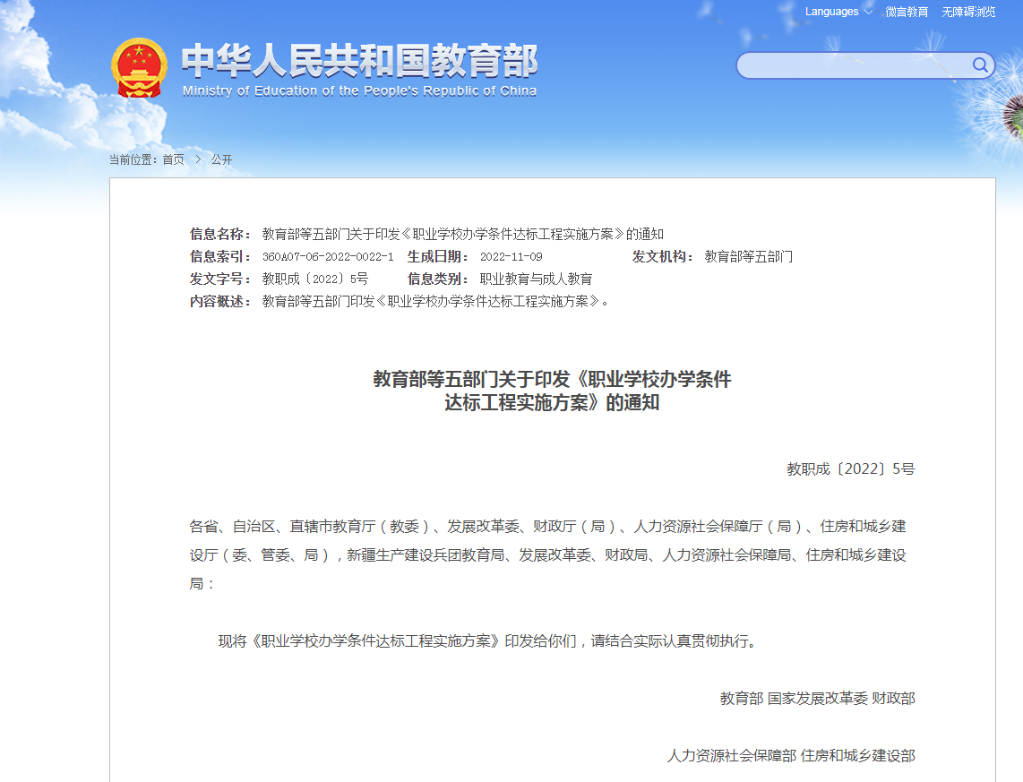The image size is (1023, 782).
Task: Click the 职业教育与成人教育 information category
Action: click(x=536, y=278)
